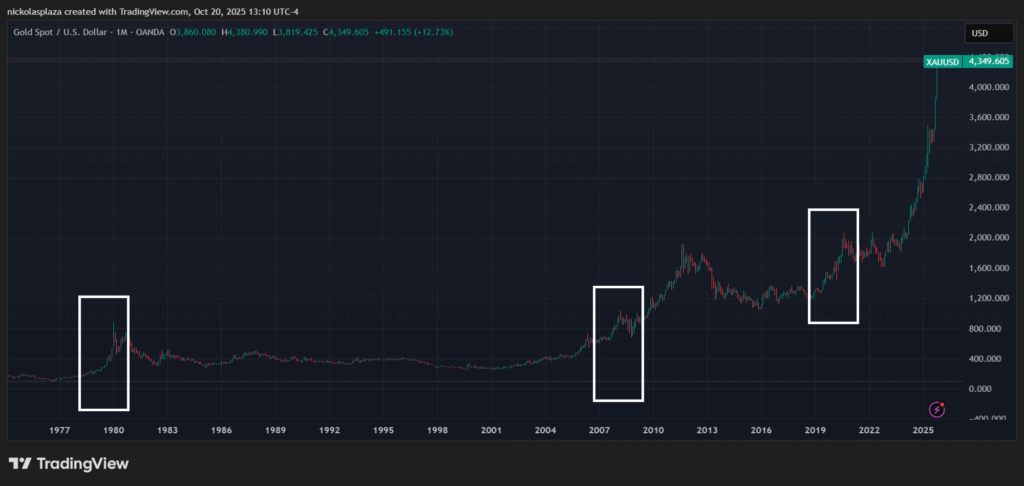Click the 0.000 price scale label
This screenshot has height=486, width=1024.
(981, 388)
